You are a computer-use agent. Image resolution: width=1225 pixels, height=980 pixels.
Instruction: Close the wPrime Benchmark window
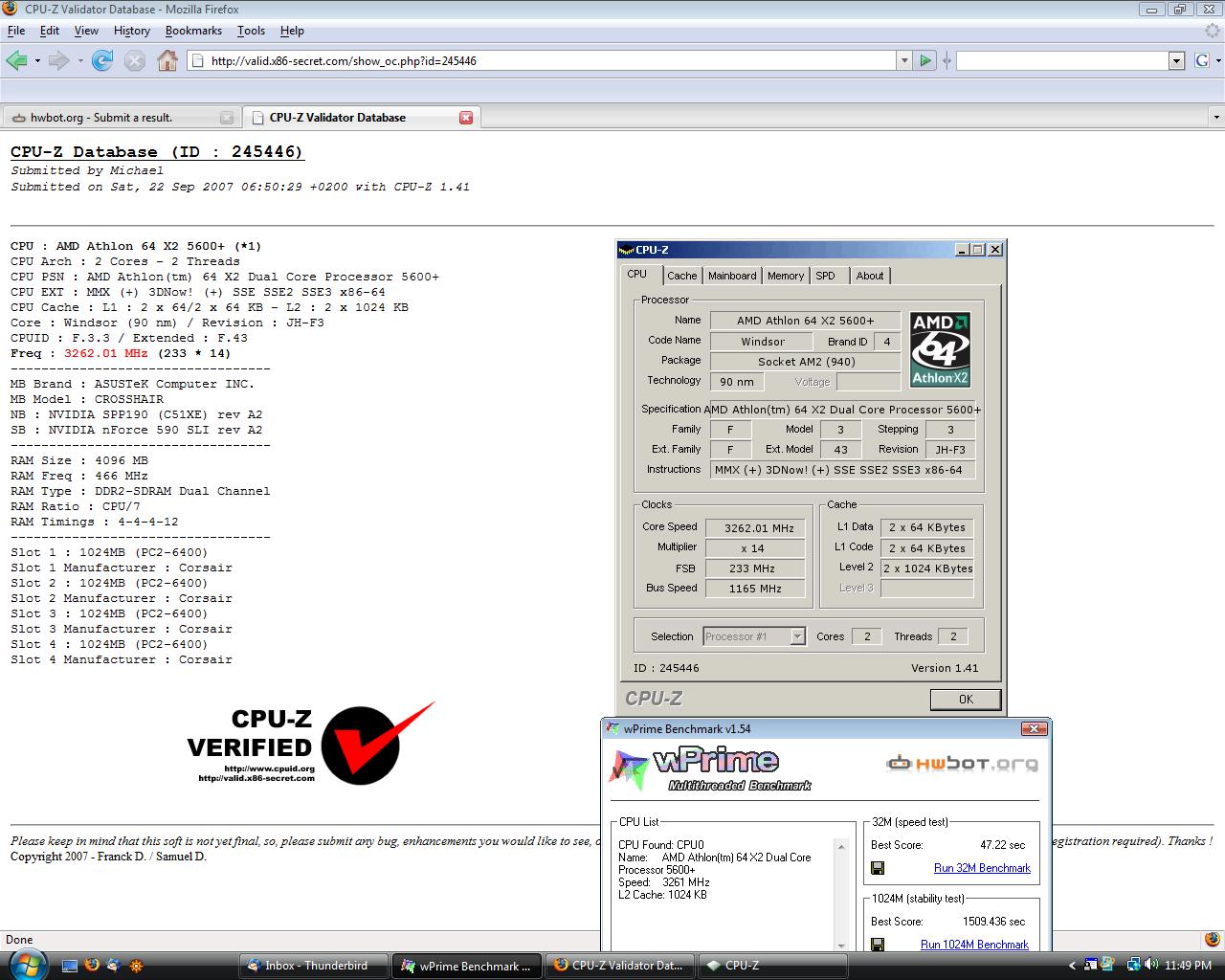tap(1034, 728)
